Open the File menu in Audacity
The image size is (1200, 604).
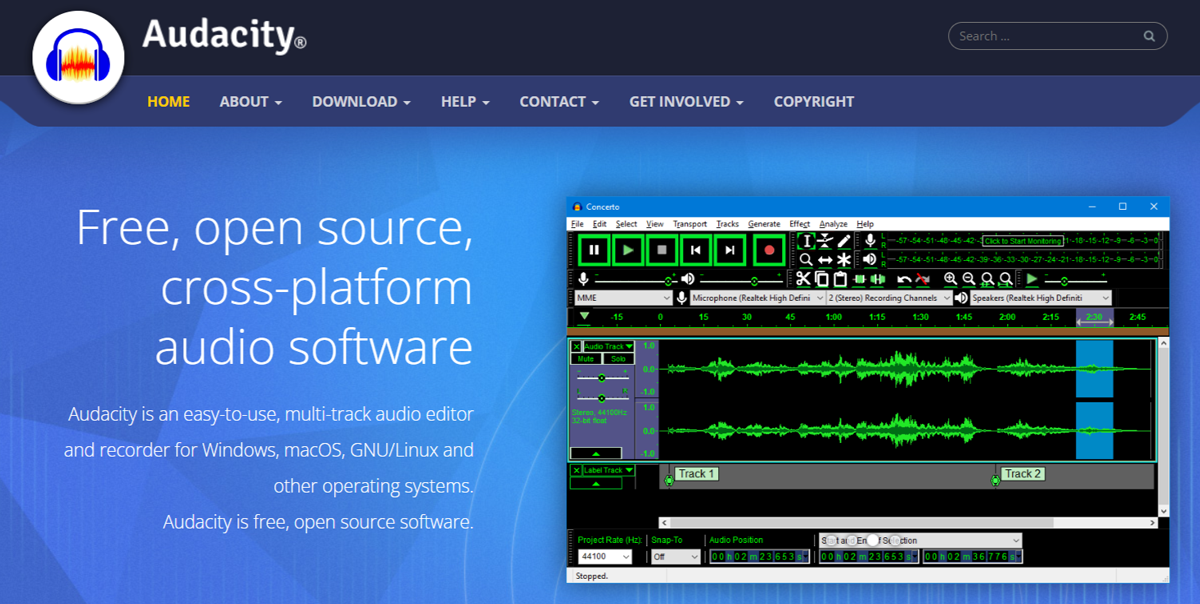point(577,224)
